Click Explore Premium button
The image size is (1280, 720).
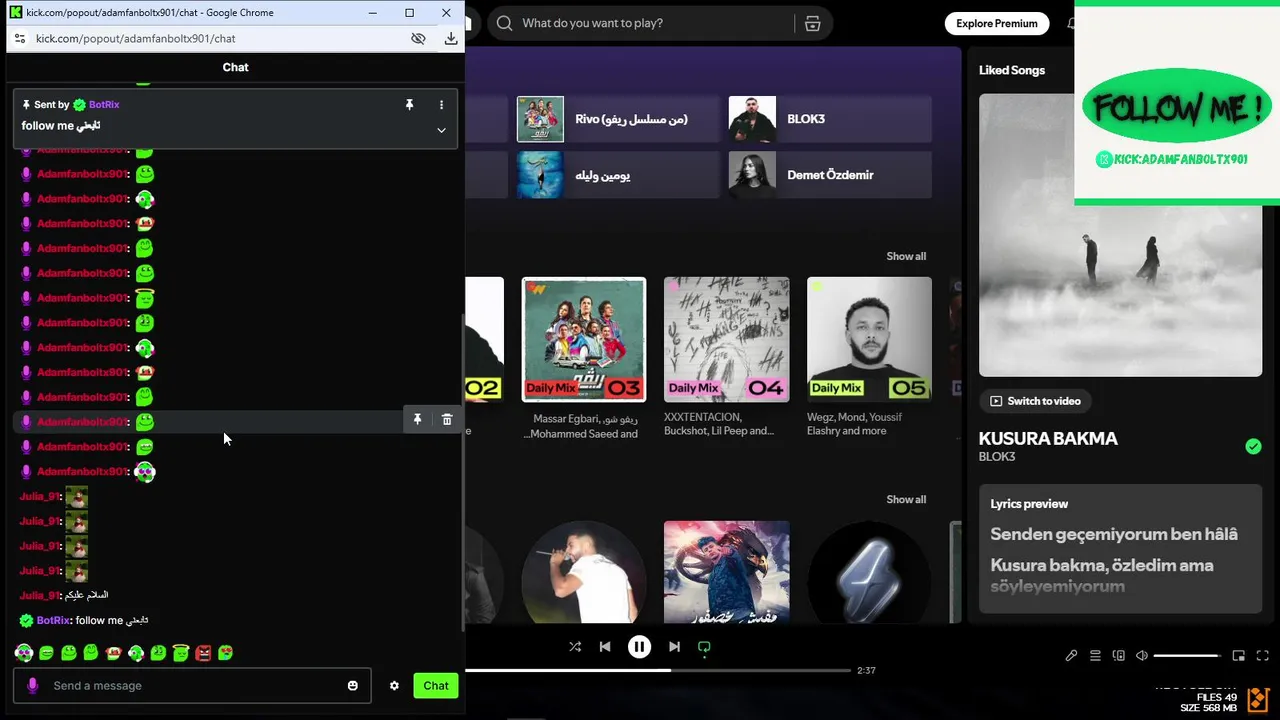[996, 23]
